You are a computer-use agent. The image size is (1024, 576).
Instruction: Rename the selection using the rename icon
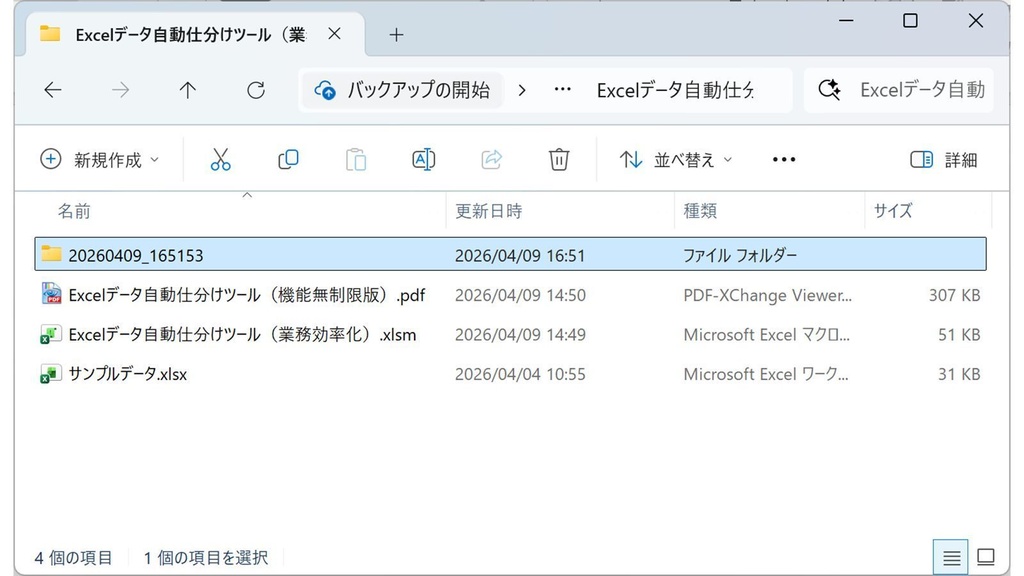point(423,159)
